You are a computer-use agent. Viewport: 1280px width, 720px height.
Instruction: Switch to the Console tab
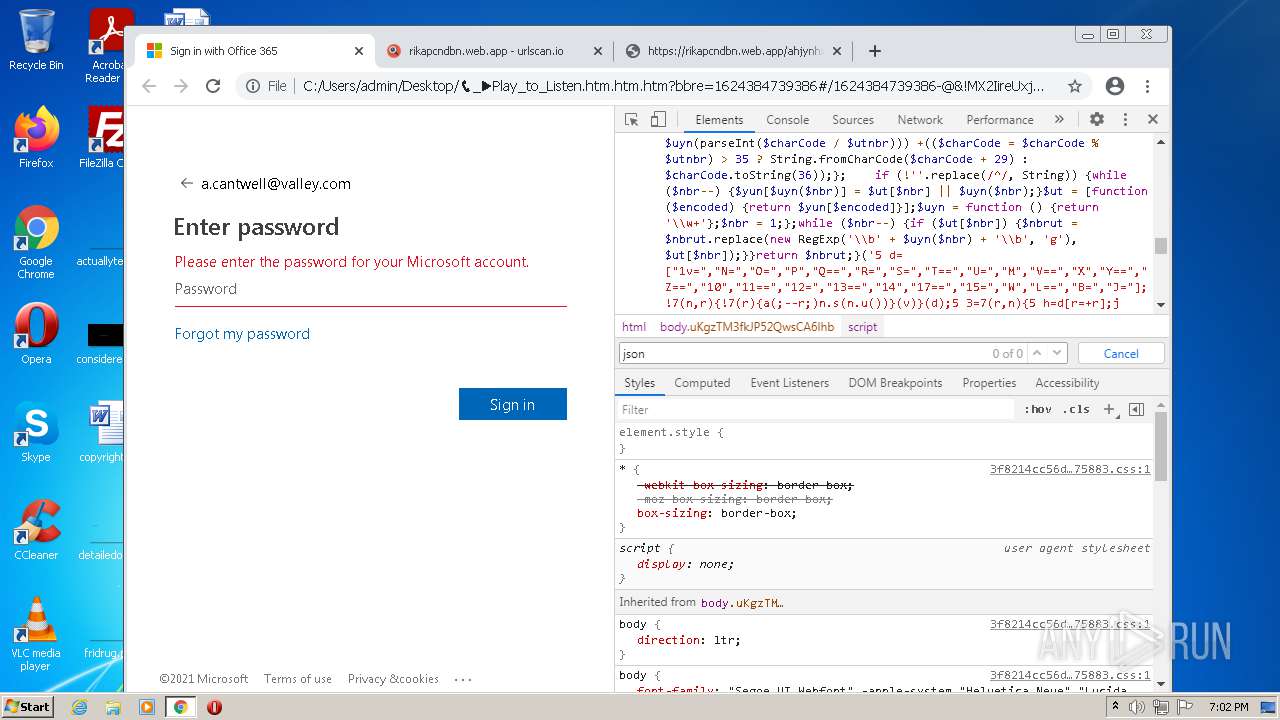coord(787,119)
